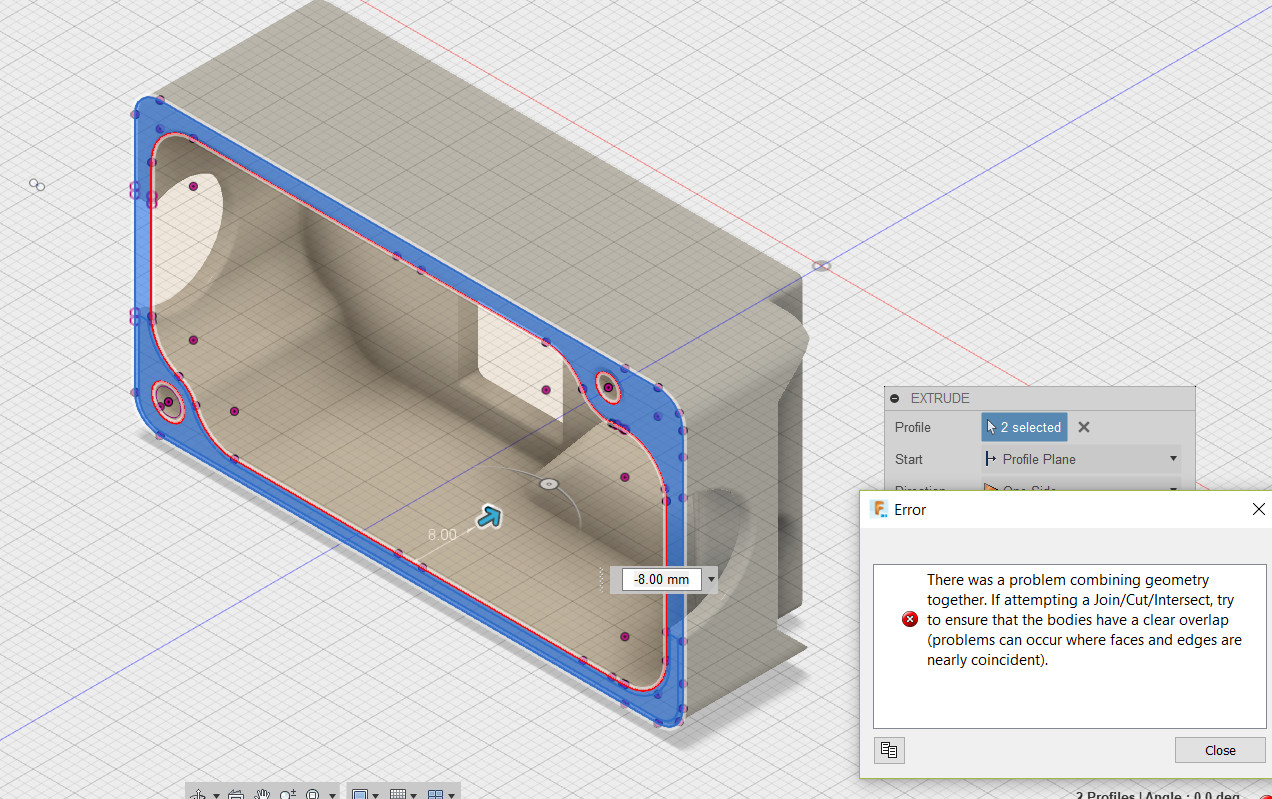Collapse the EXTRUDE dialog header
Image resolution: width=1272 pixels, height=799 pixels.
[x=893, y=398]
